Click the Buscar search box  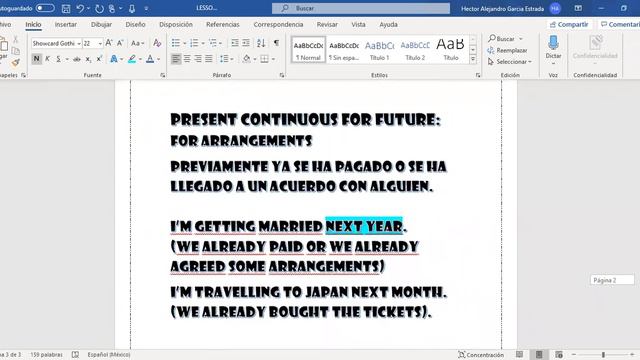[361, 8]
